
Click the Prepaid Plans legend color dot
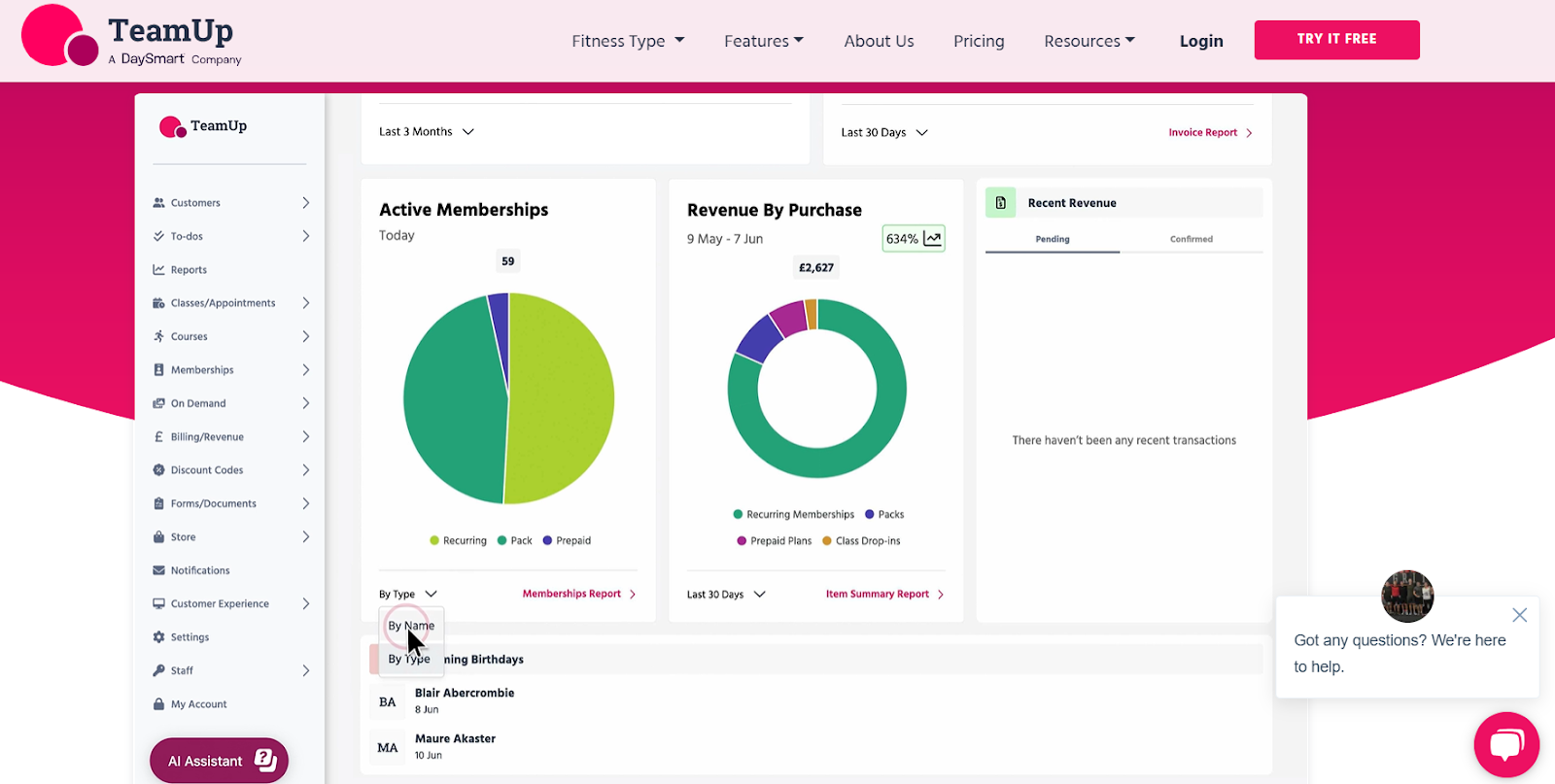(742, 541)
